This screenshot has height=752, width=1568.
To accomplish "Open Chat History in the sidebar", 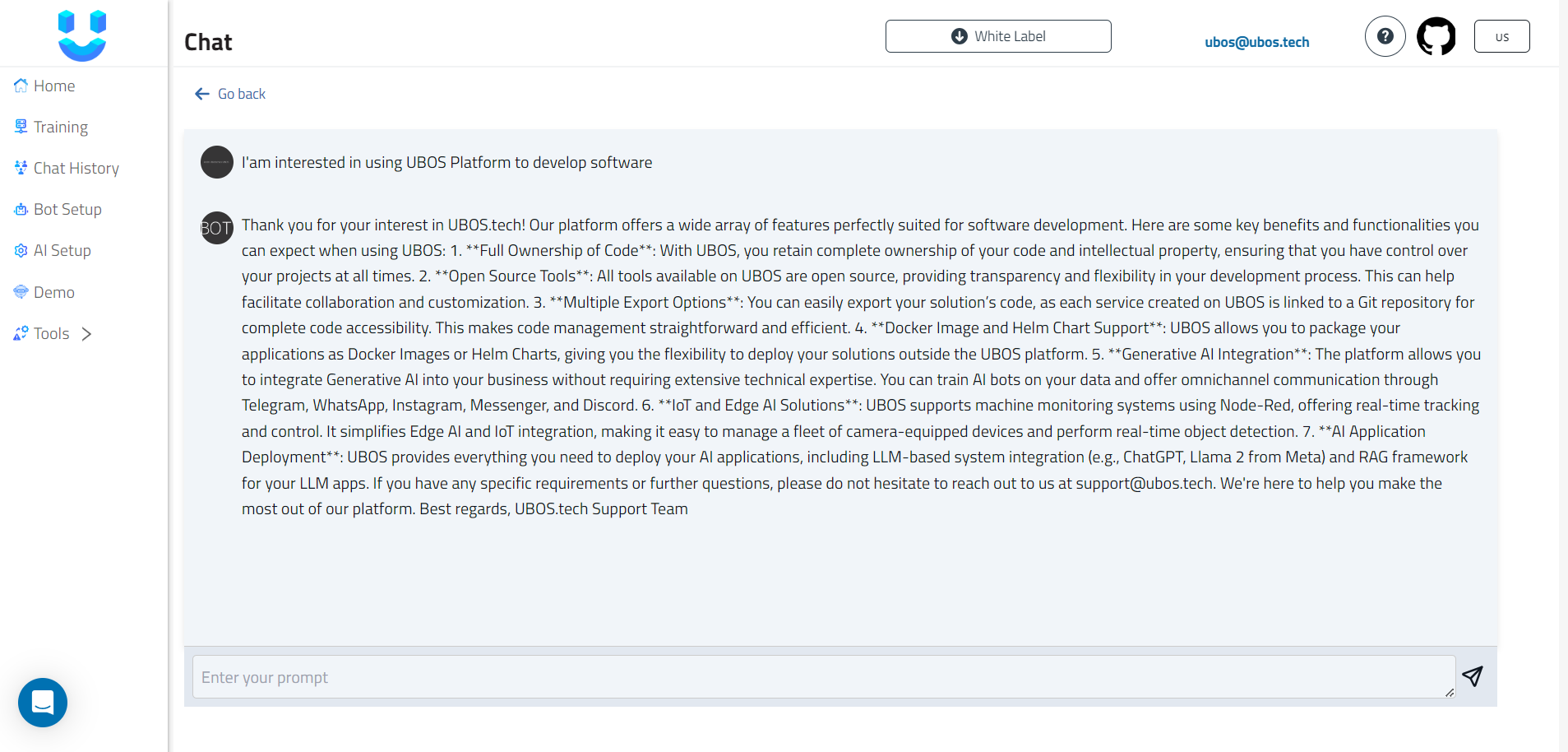I will click(67, 168).
